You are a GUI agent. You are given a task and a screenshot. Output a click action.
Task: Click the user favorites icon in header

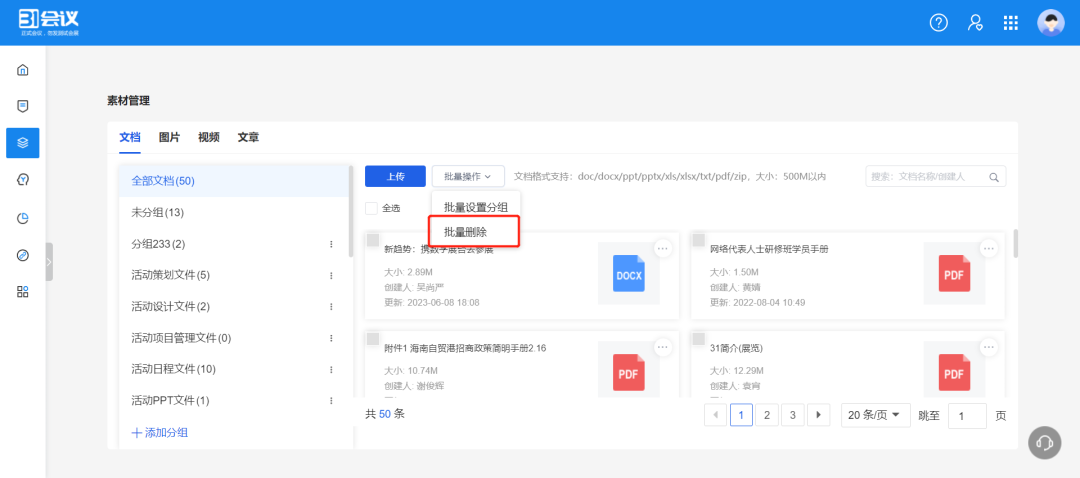tap(975, 23)
